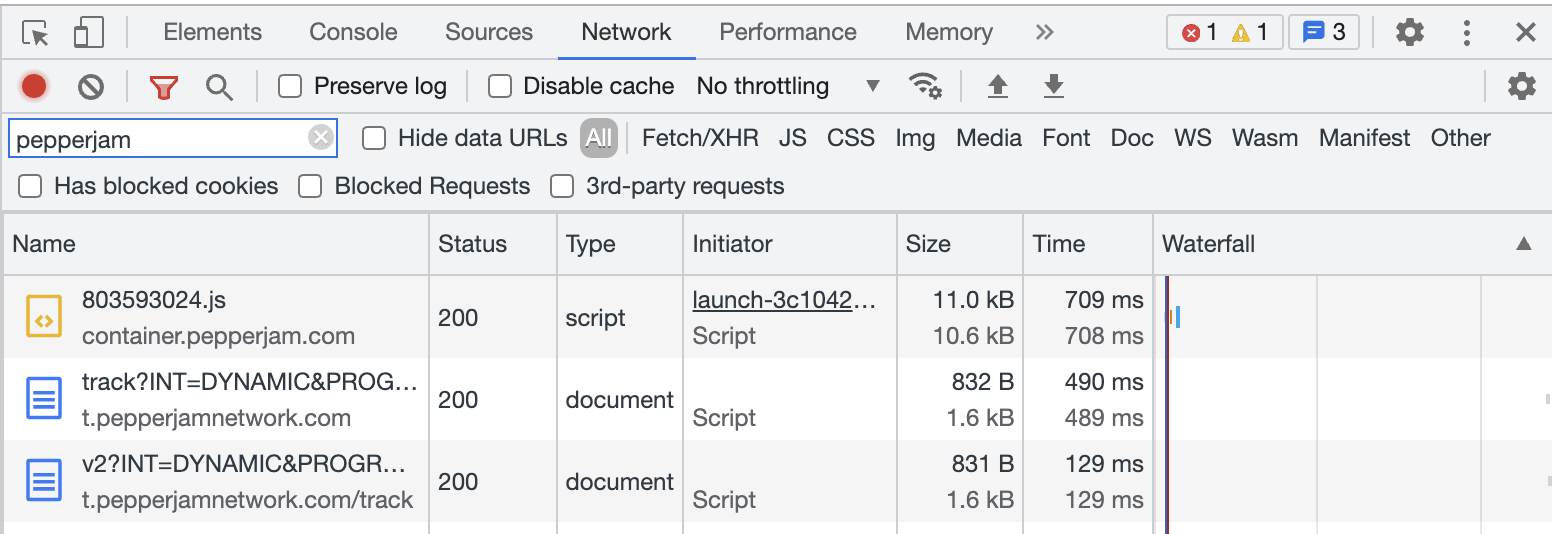1552x534 pixels.
Task: Select the Fetch/XHR filter type
Action: click(x=700, y=138)
